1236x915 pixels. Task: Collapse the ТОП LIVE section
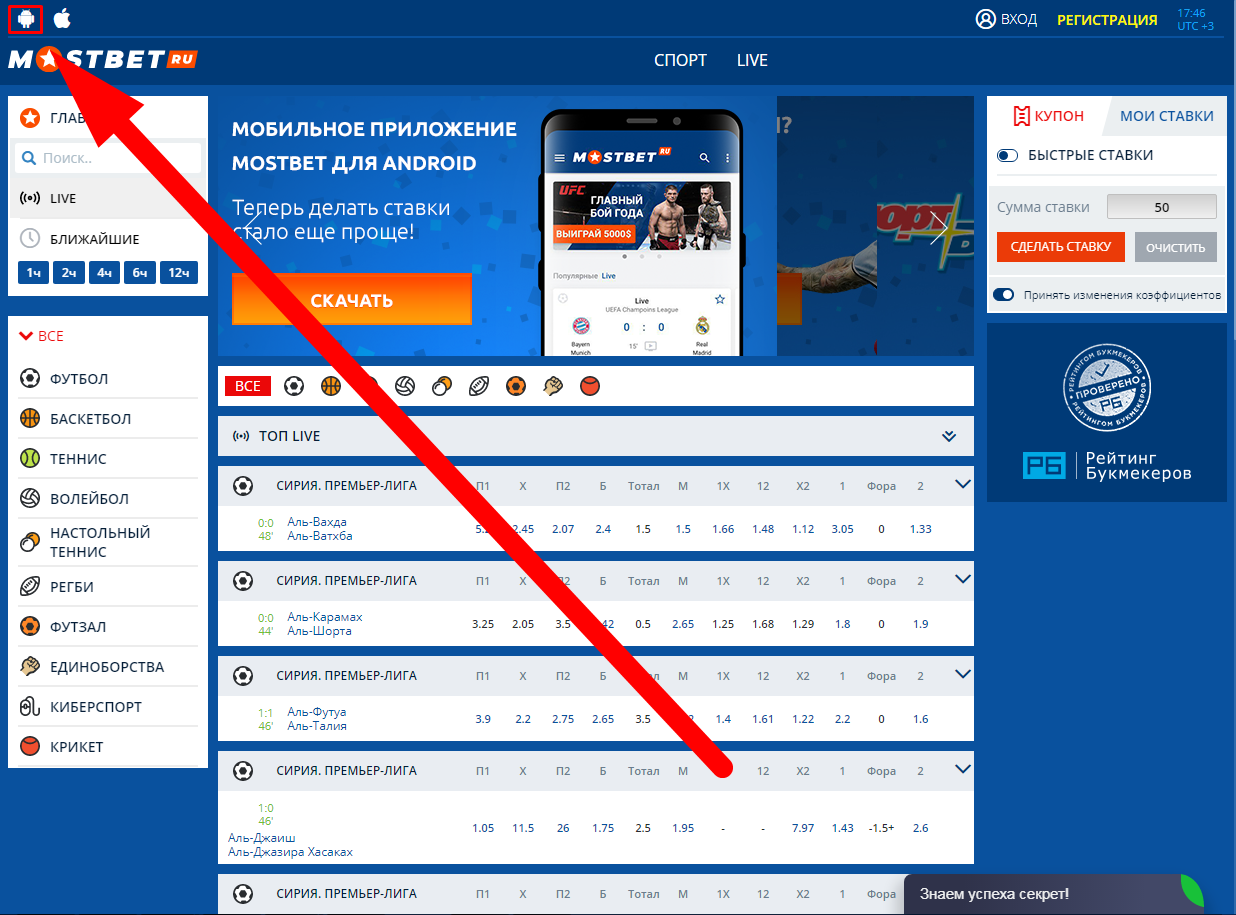point(949,436)
